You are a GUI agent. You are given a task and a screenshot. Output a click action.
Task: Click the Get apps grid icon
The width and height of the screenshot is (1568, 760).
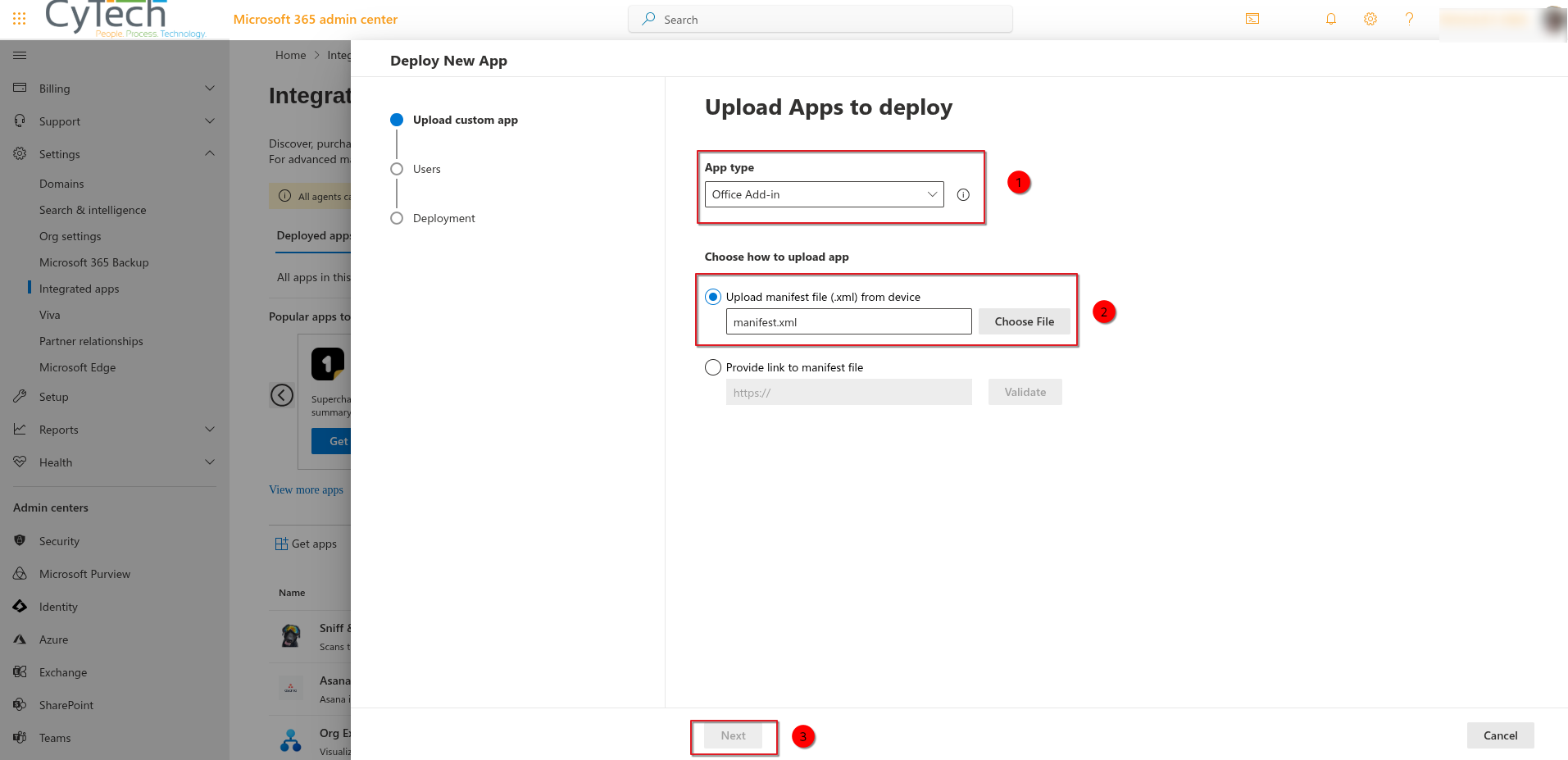281,544
